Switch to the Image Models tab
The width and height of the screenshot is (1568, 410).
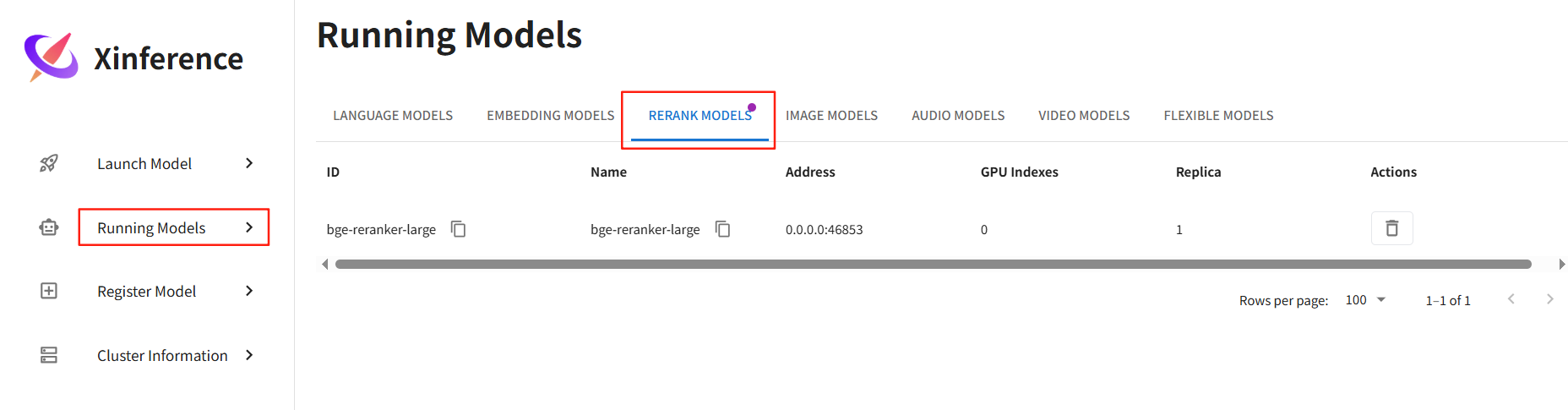tap(832, 116)
